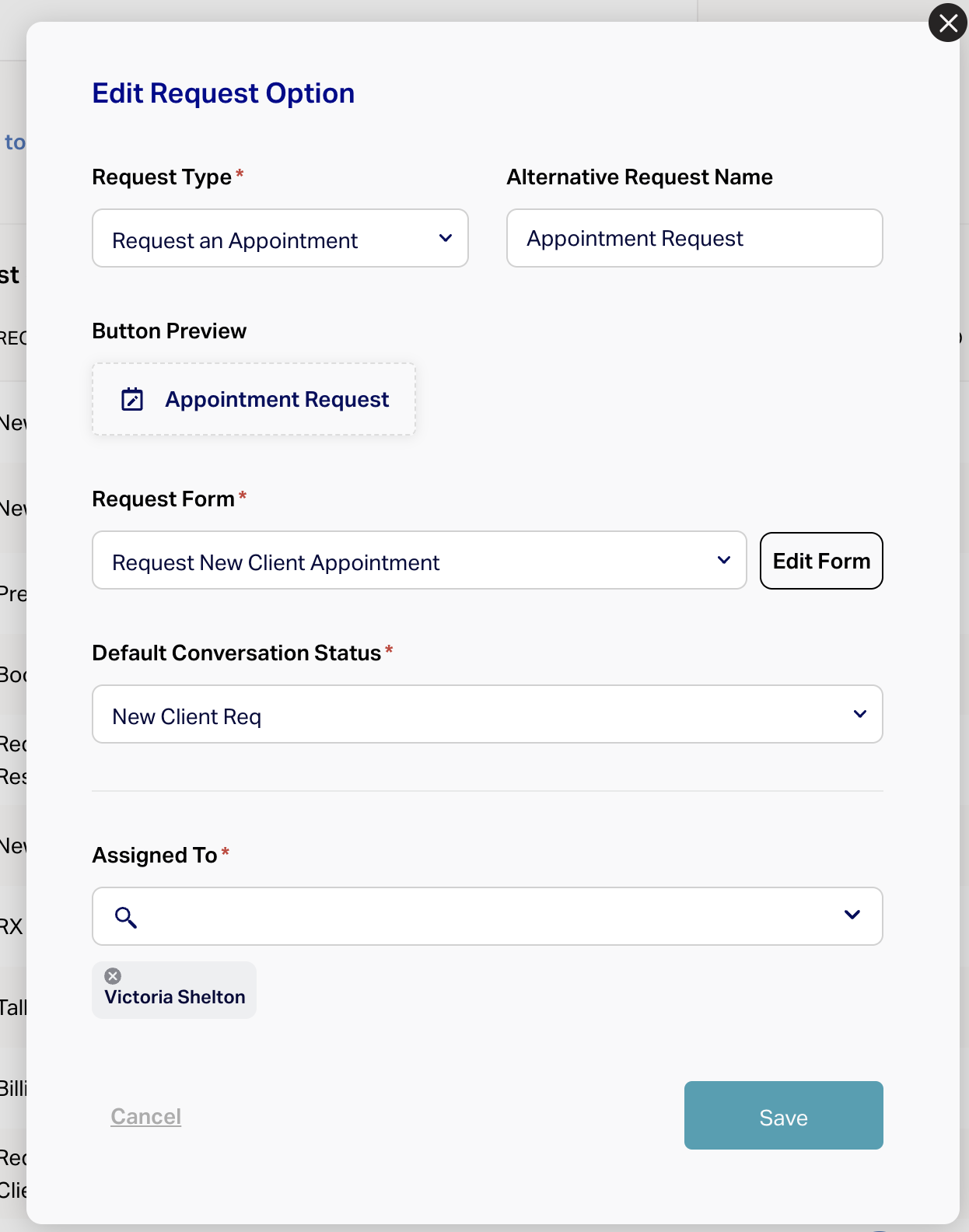The image size is (969, 1232).
Task: Remove Victoria Shelton using the x icon
Action: pyautogui.click(x=113, y=976)
